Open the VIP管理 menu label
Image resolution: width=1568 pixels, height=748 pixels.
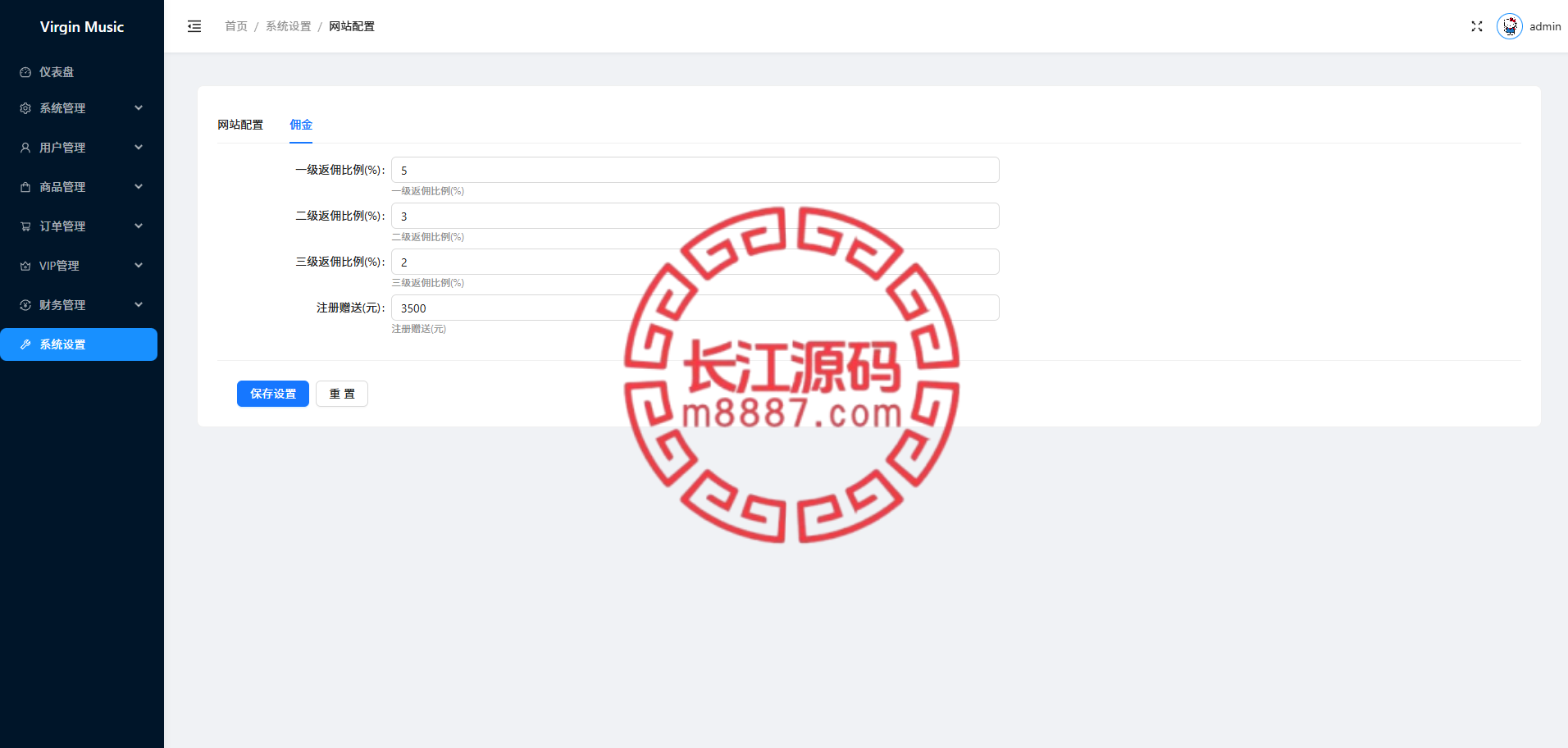tap(59, 266)
